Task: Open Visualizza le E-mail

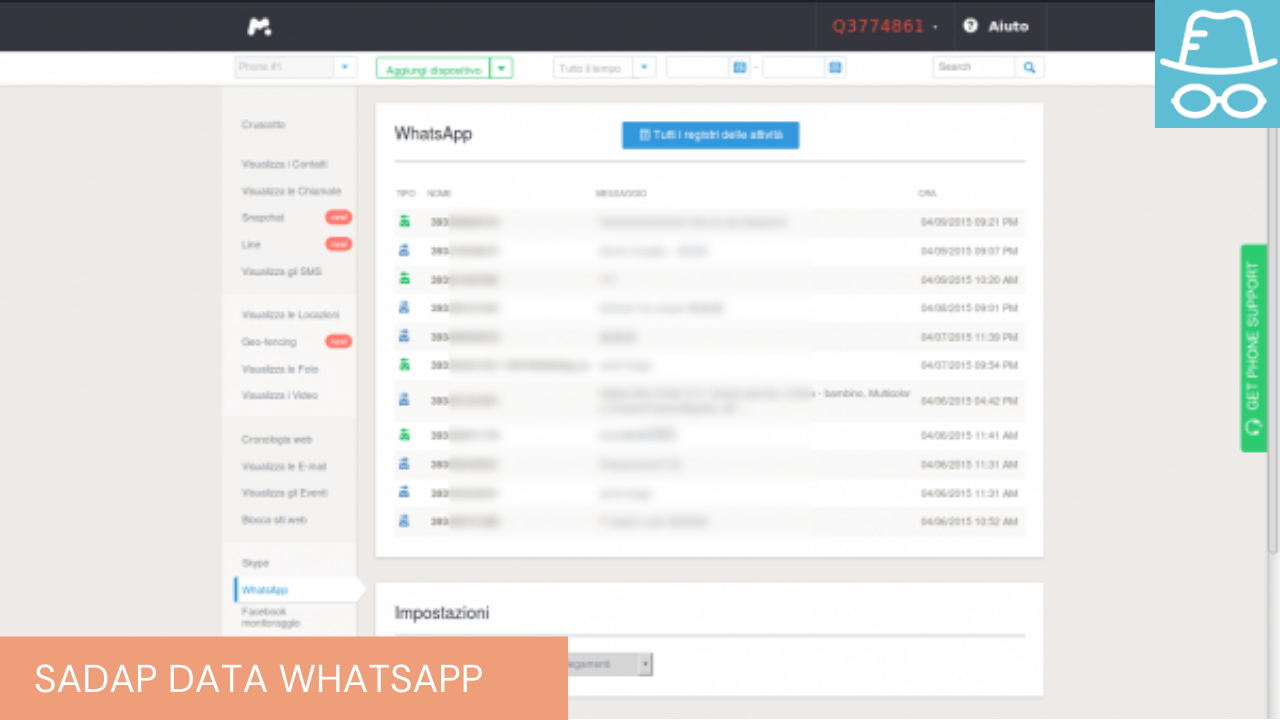Action: click(284, 466)
